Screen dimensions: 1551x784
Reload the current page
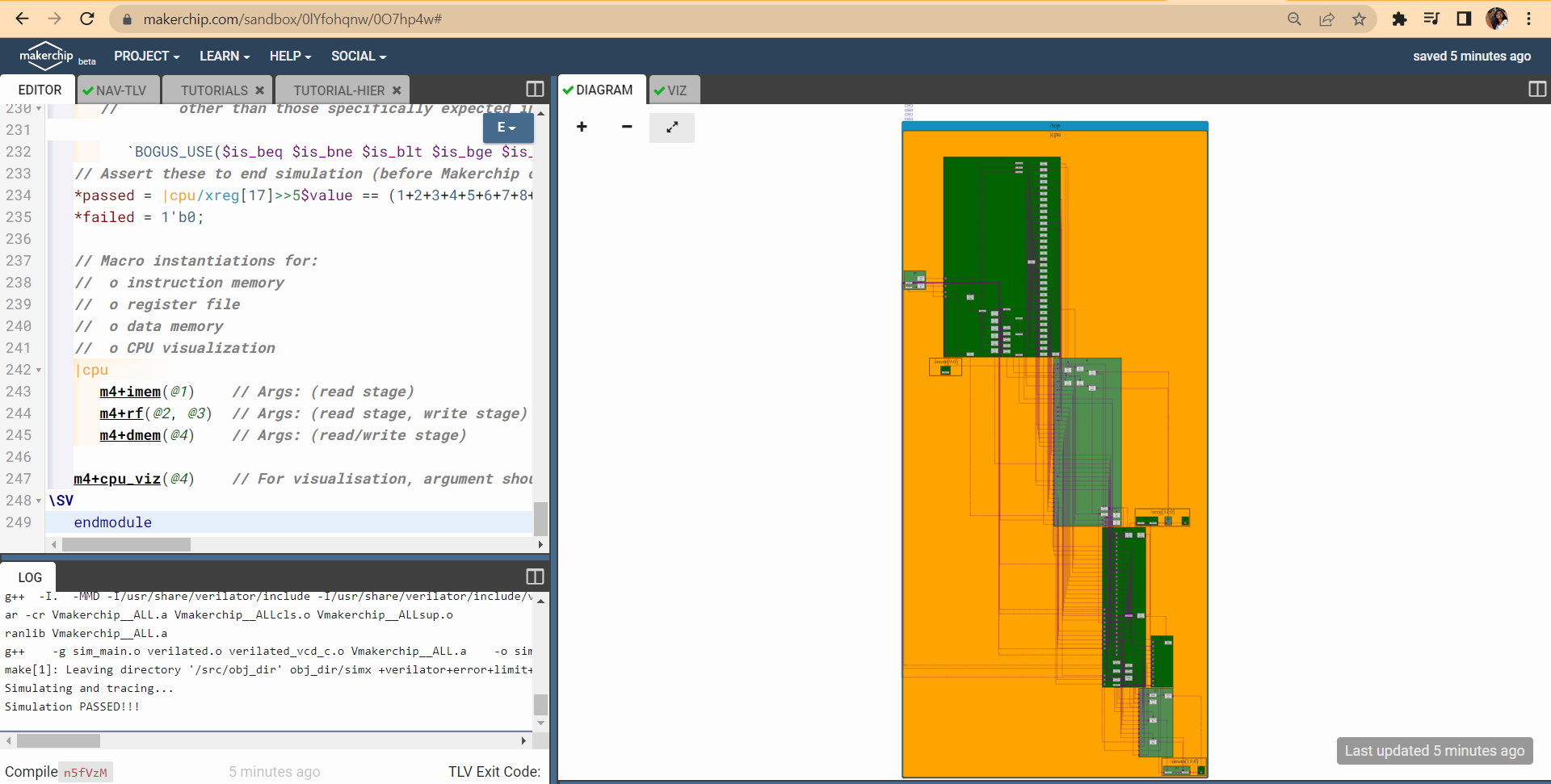click(x=87, y=18)
